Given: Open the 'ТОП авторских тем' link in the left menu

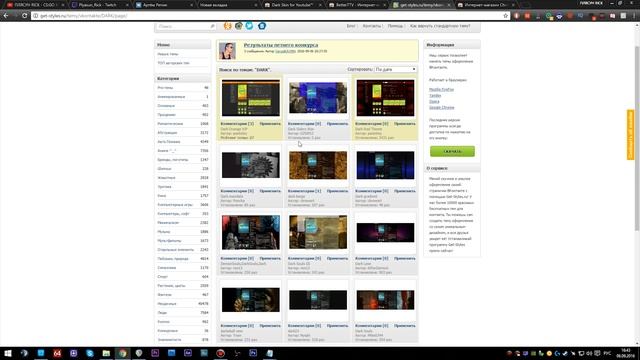Looking at the screenshot, I should coord(173,63).
